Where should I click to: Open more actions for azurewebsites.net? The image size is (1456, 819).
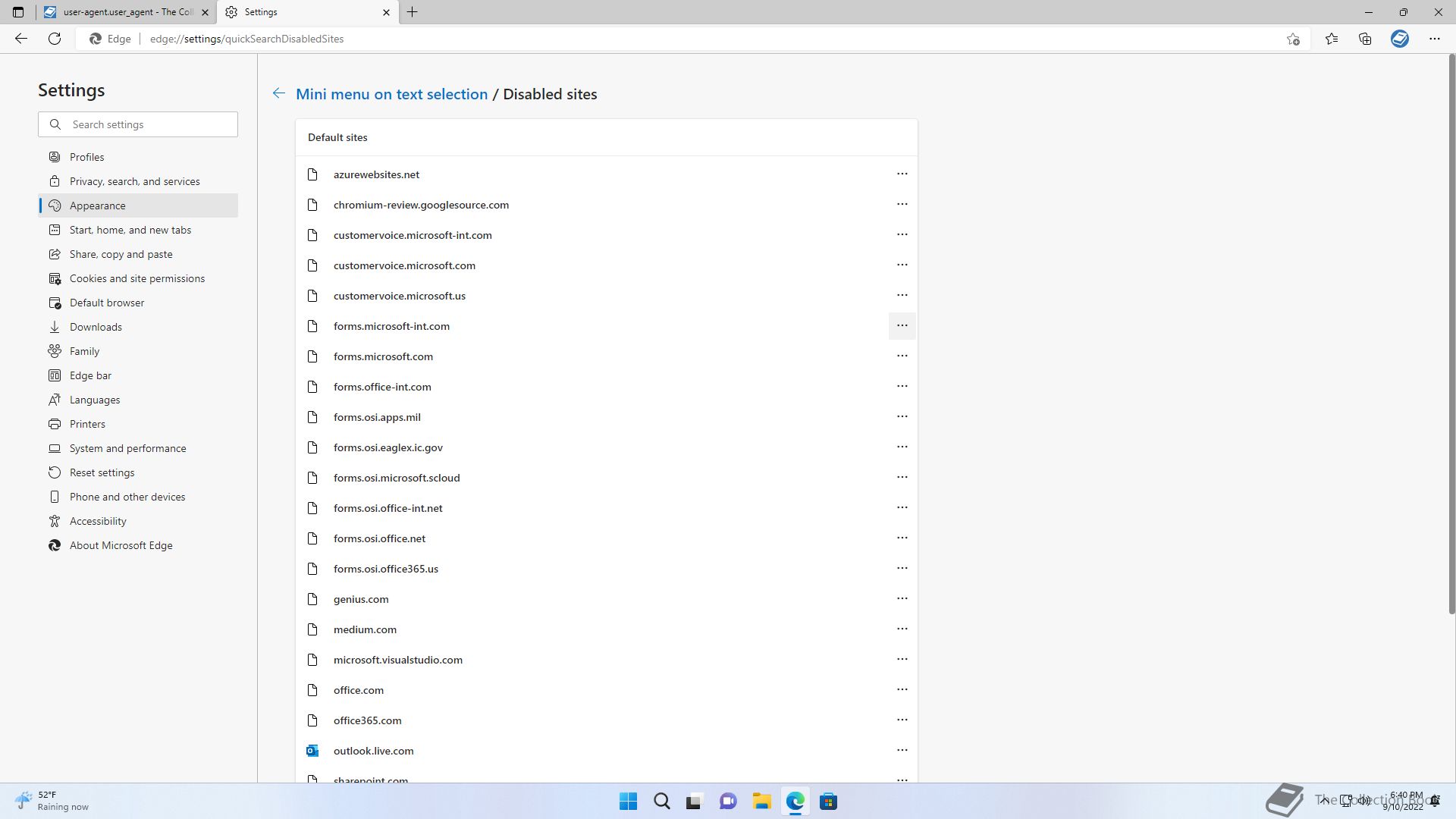[902, 174]
